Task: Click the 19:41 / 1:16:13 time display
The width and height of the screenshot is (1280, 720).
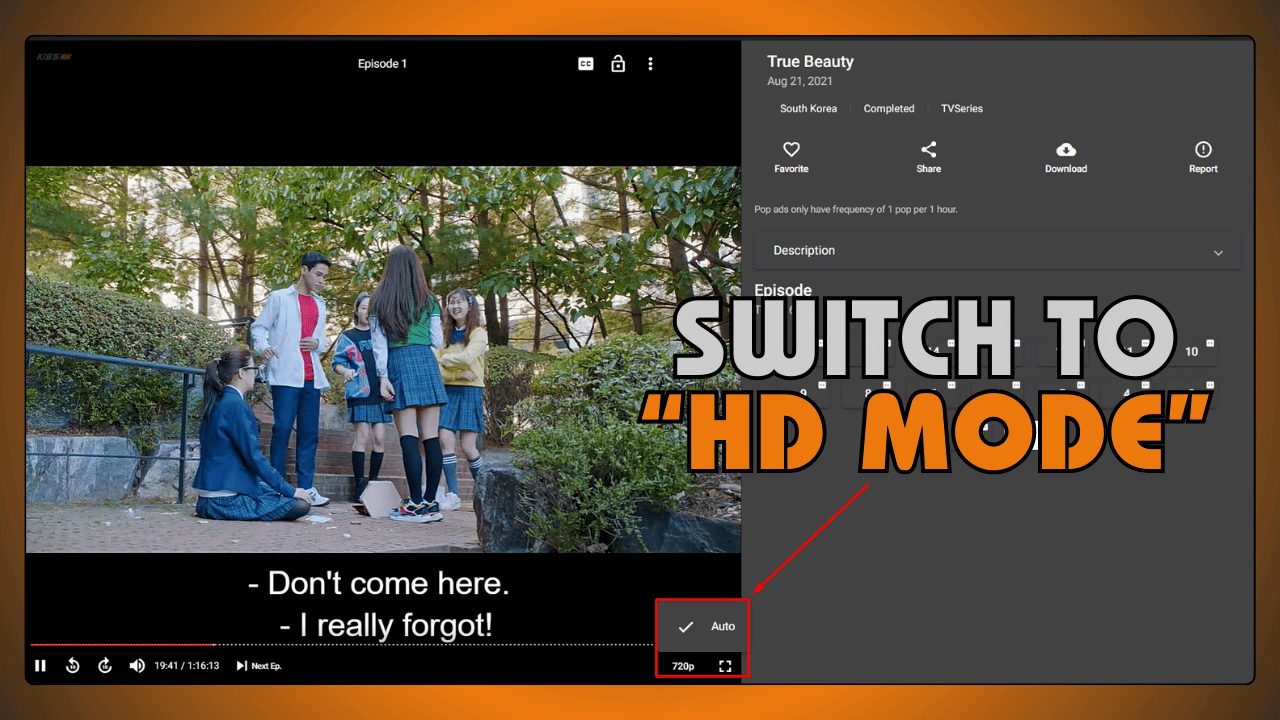Action: tap(186, 666)
